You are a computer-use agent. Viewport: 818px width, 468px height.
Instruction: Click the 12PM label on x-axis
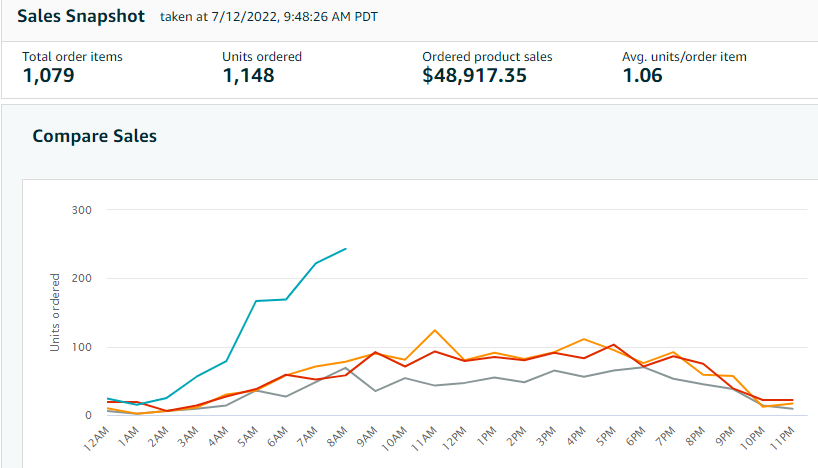[x=456, y=437]
